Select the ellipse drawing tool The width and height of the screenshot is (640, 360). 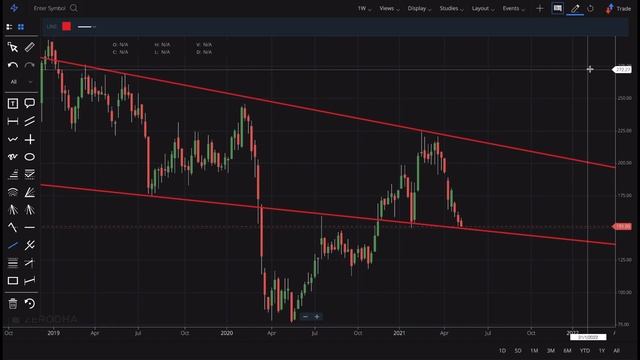(29, 157)
